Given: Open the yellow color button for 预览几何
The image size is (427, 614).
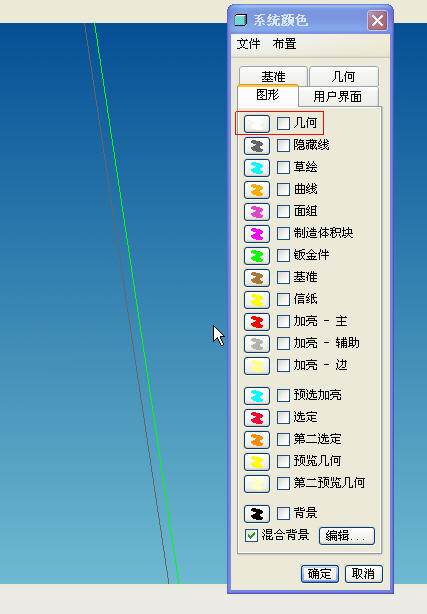Looking at the screenshot, I should [257, 461].
